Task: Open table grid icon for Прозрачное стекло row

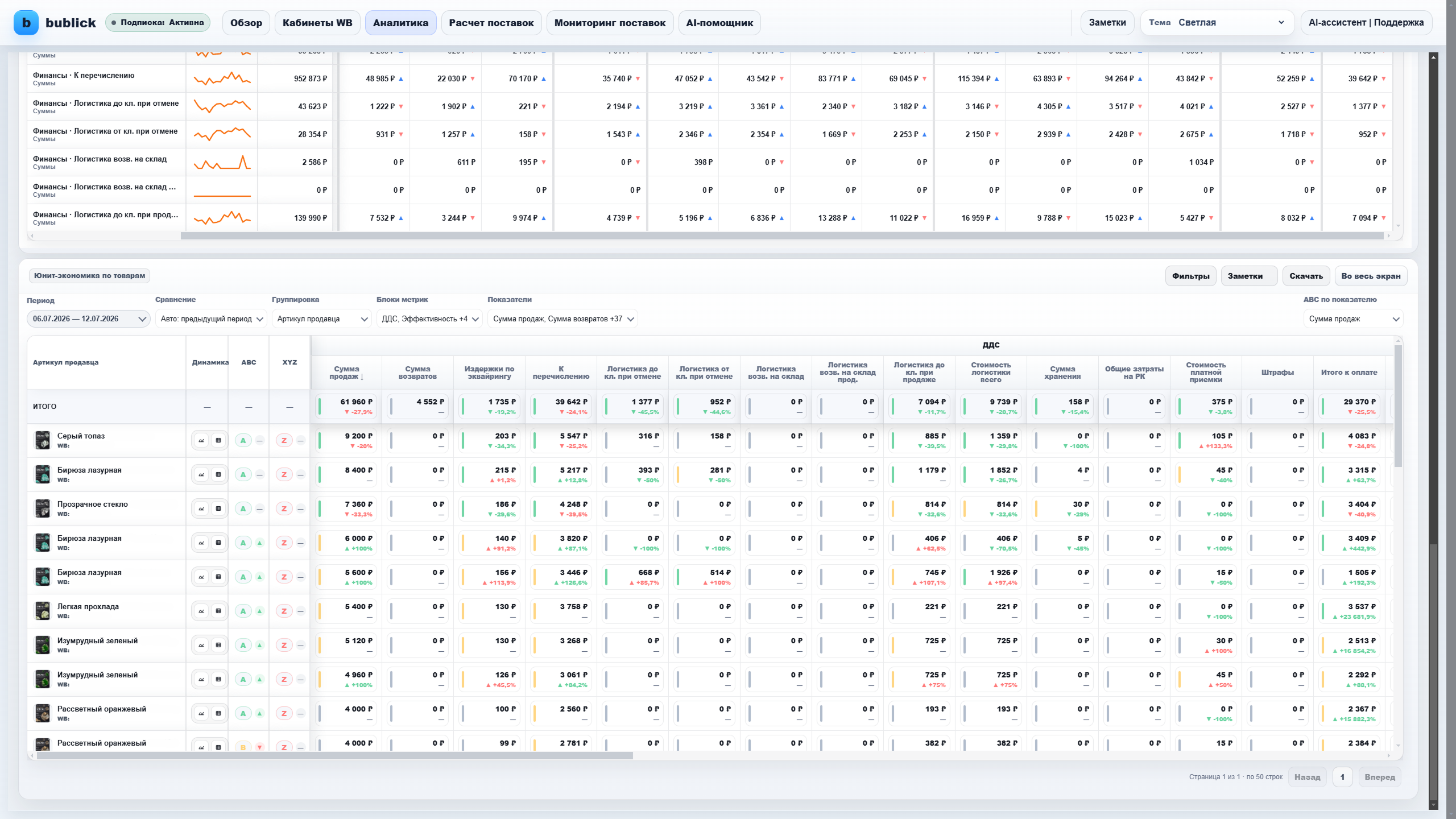Action: pyautogui.click(x=218, y=509)
